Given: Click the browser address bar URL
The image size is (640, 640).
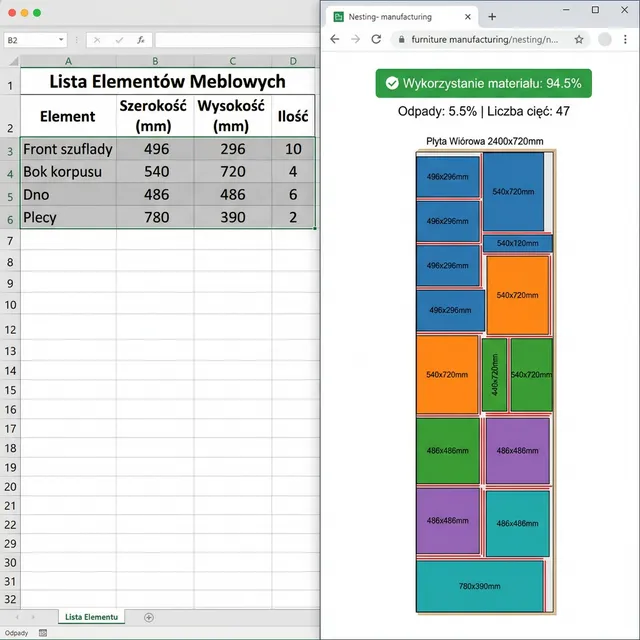Looking at the screenshot, I should tap(484, 40).
